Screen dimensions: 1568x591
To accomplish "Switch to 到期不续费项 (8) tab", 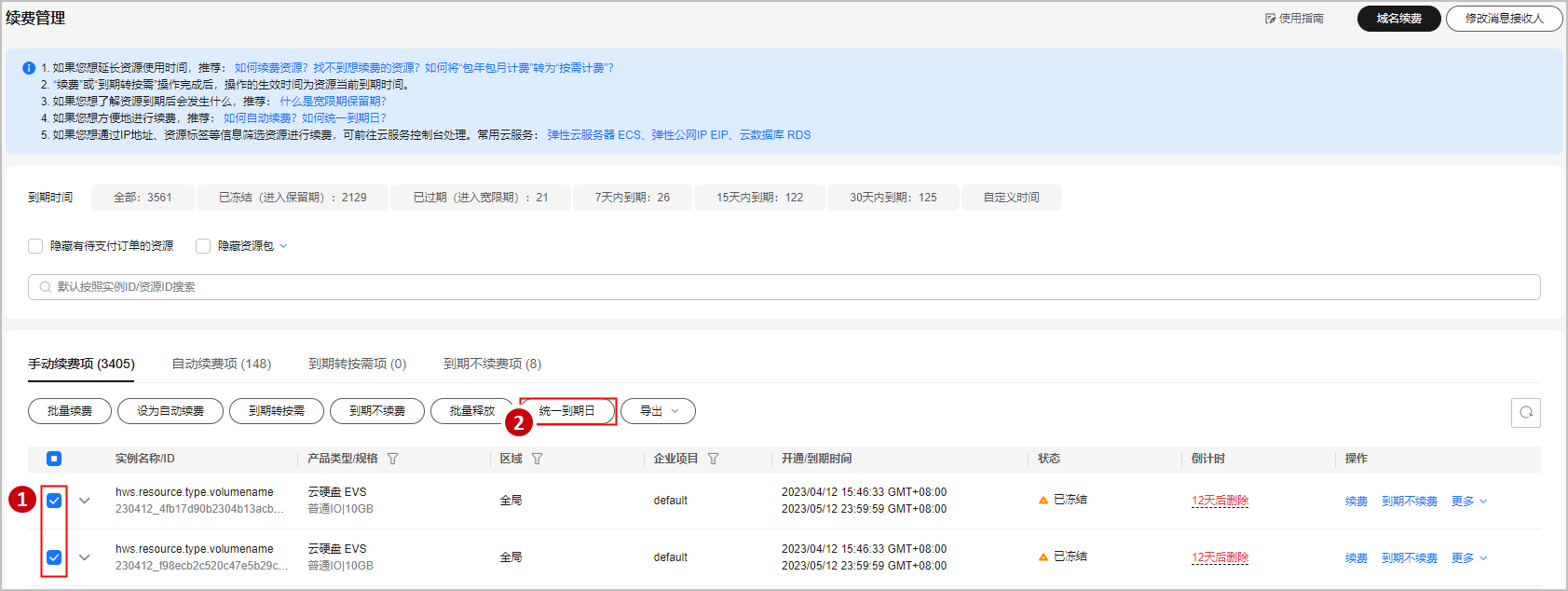I will coord(493,364).
